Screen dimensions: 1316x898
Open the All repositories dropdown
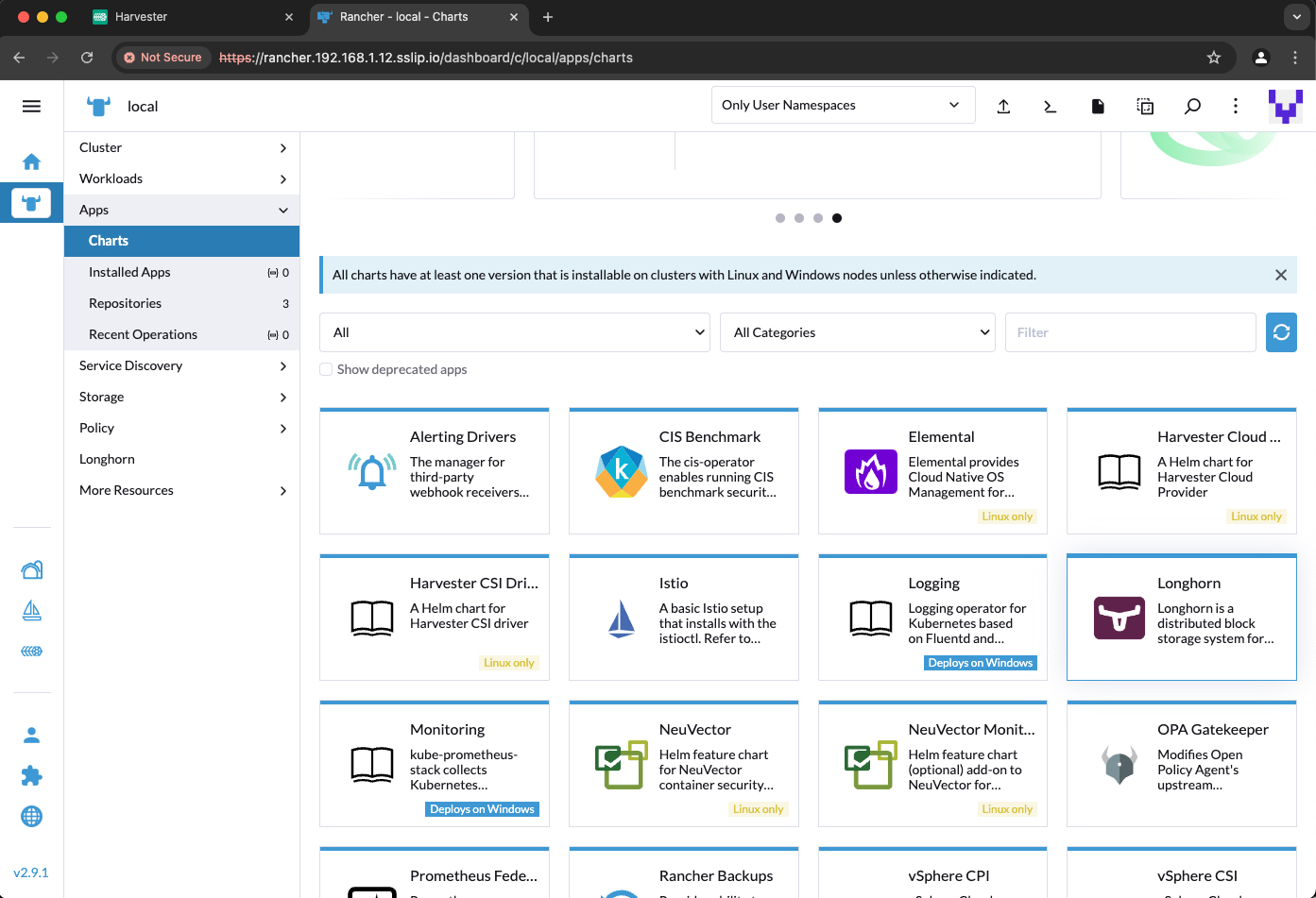click(515, 332)
